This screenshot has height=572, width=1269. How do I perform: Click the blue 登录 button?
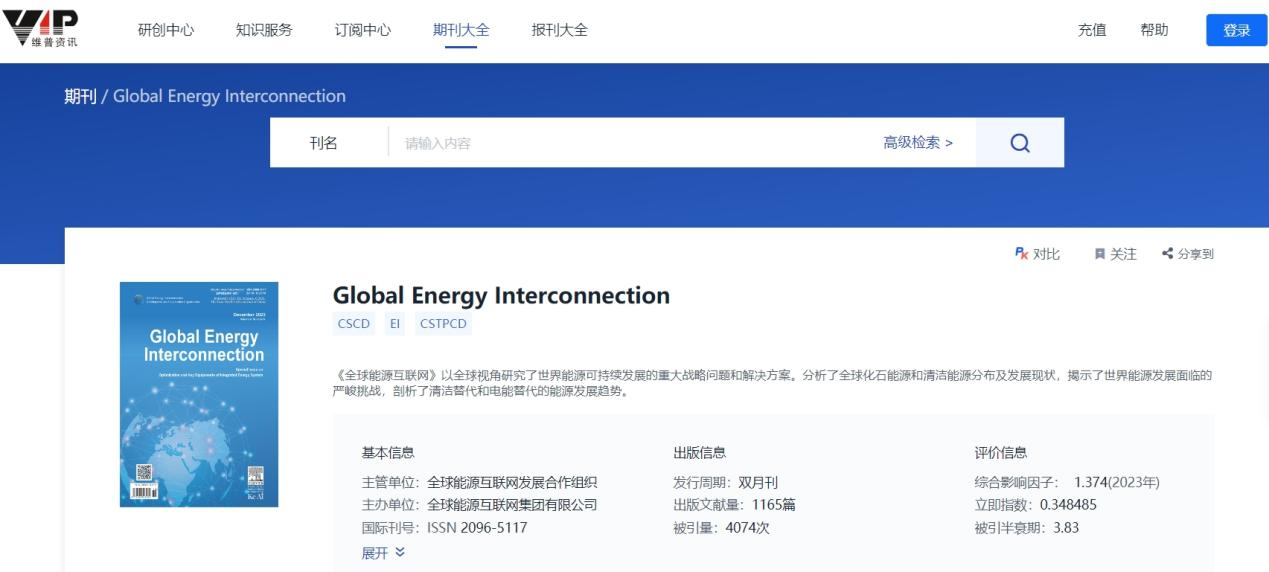pos(1237,30)
